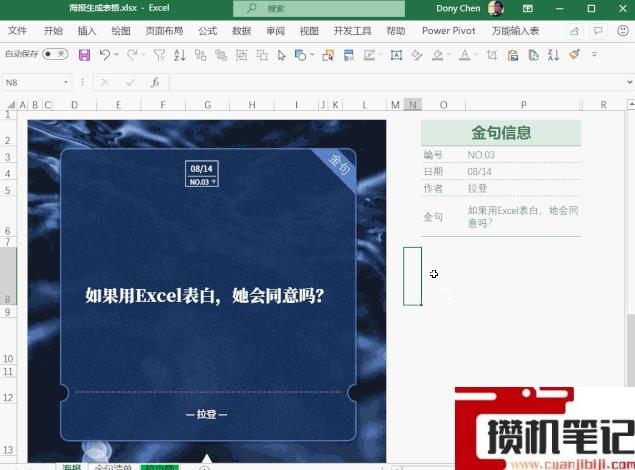The width and height of the screenshot is (635, 470).
Task: Click the purple Save icon
Action: pyautogui.click(x=84, y=55)
